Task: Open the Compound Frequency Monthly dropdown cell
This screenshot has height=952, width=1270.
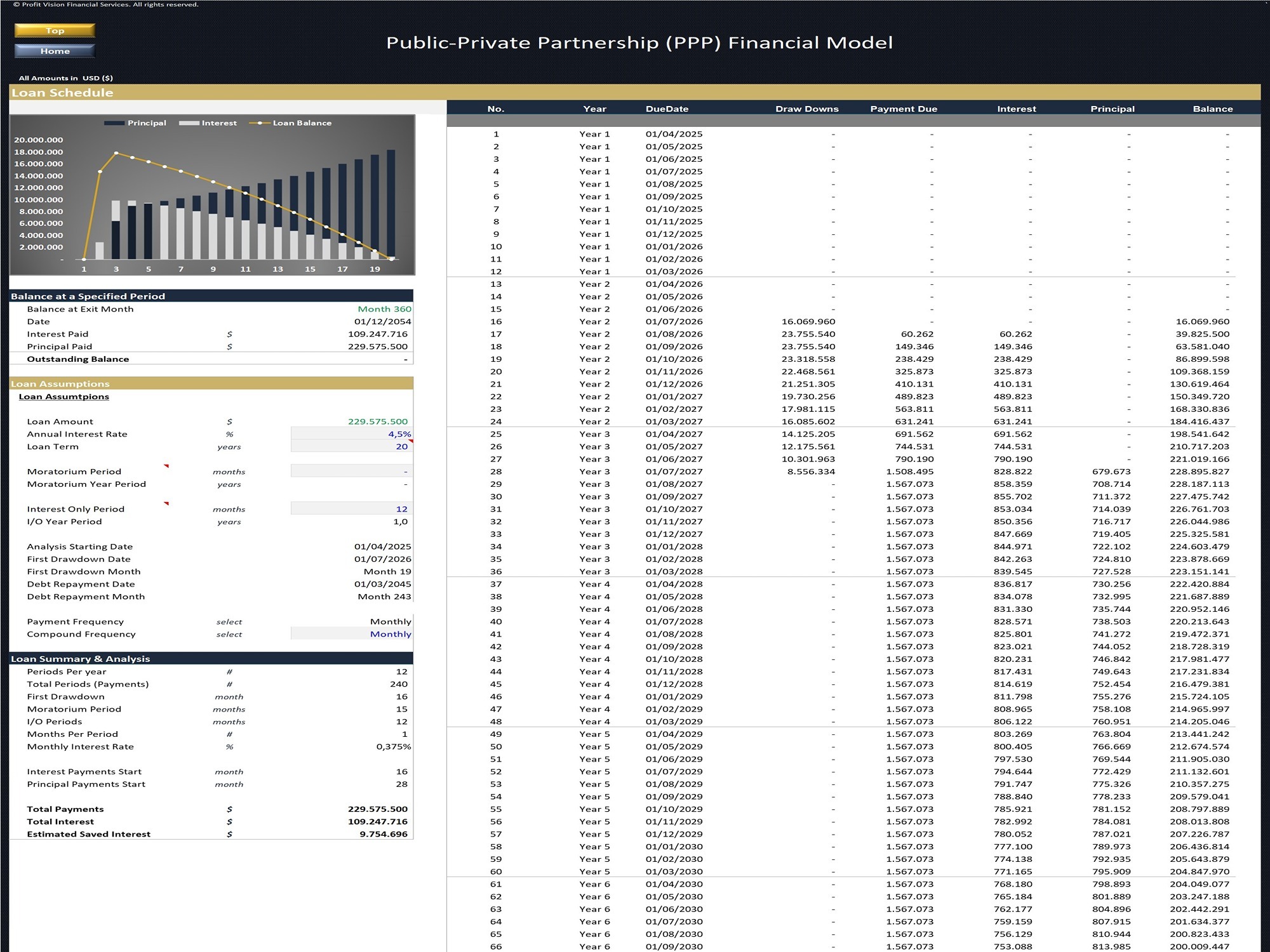Action: pyautogui.click(x=351, y=633)
